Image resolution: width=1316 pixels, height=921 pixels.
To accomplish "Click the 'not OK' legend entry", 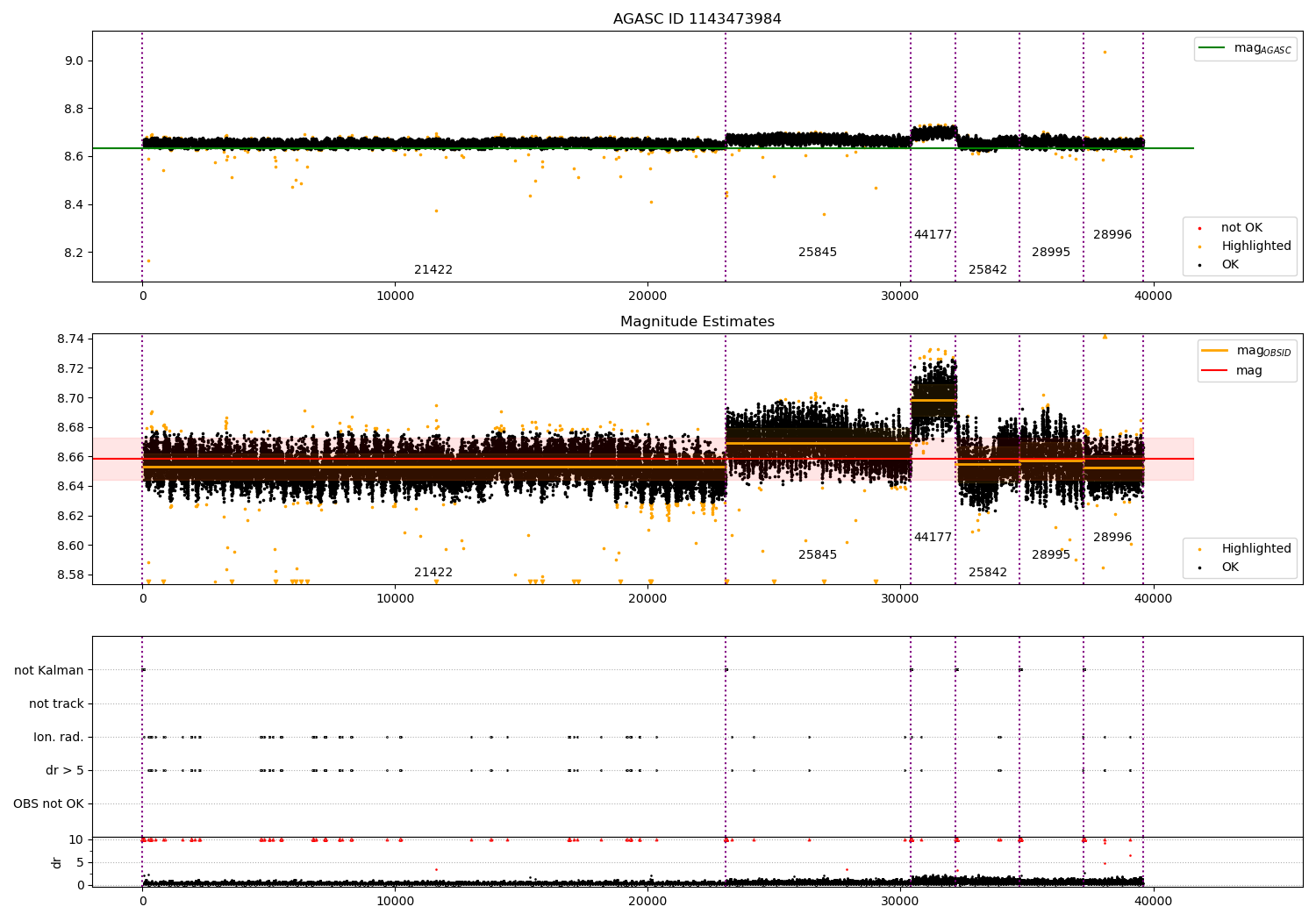I will (x=1241, y=228).
